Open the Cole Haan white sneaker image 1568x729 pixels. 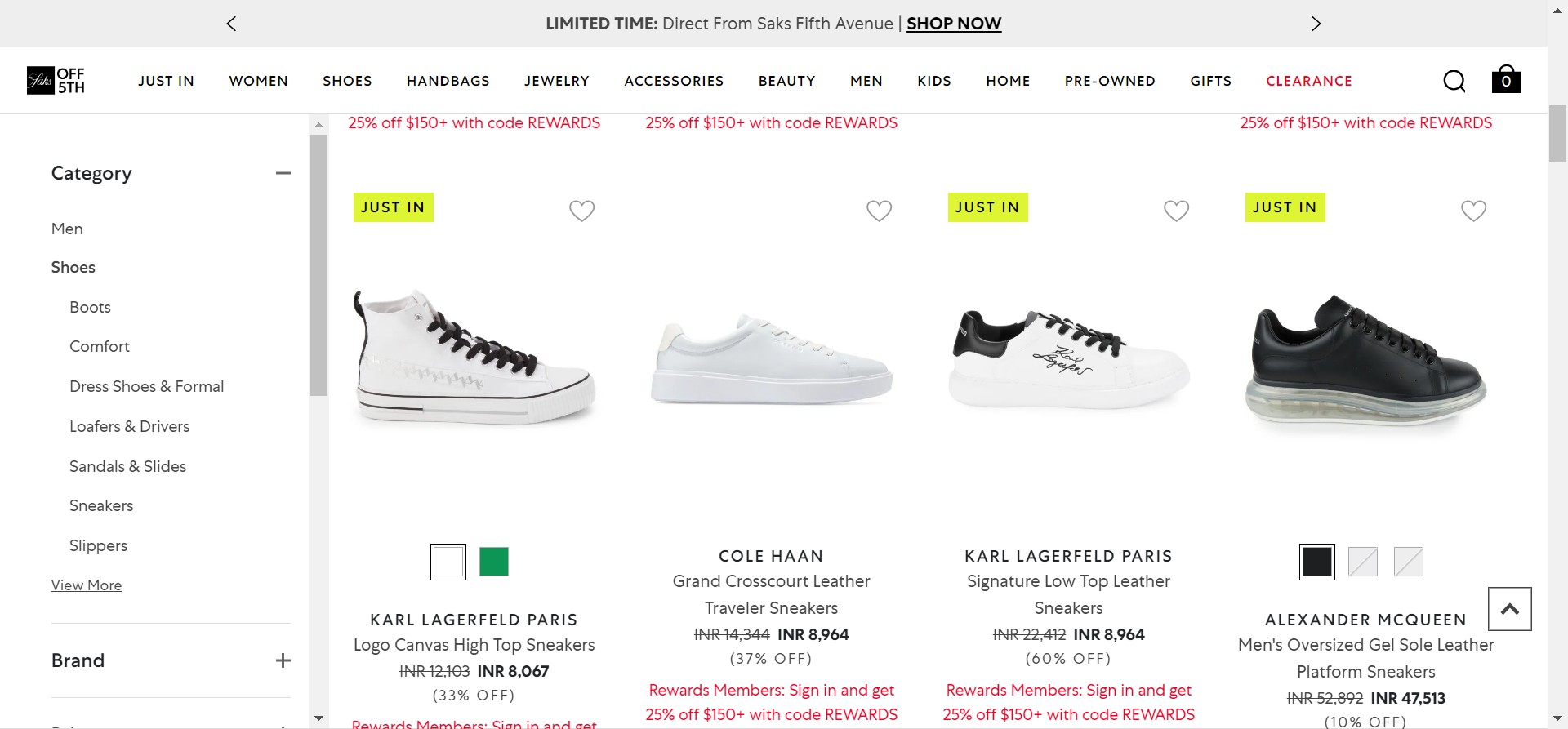[771, 360]
